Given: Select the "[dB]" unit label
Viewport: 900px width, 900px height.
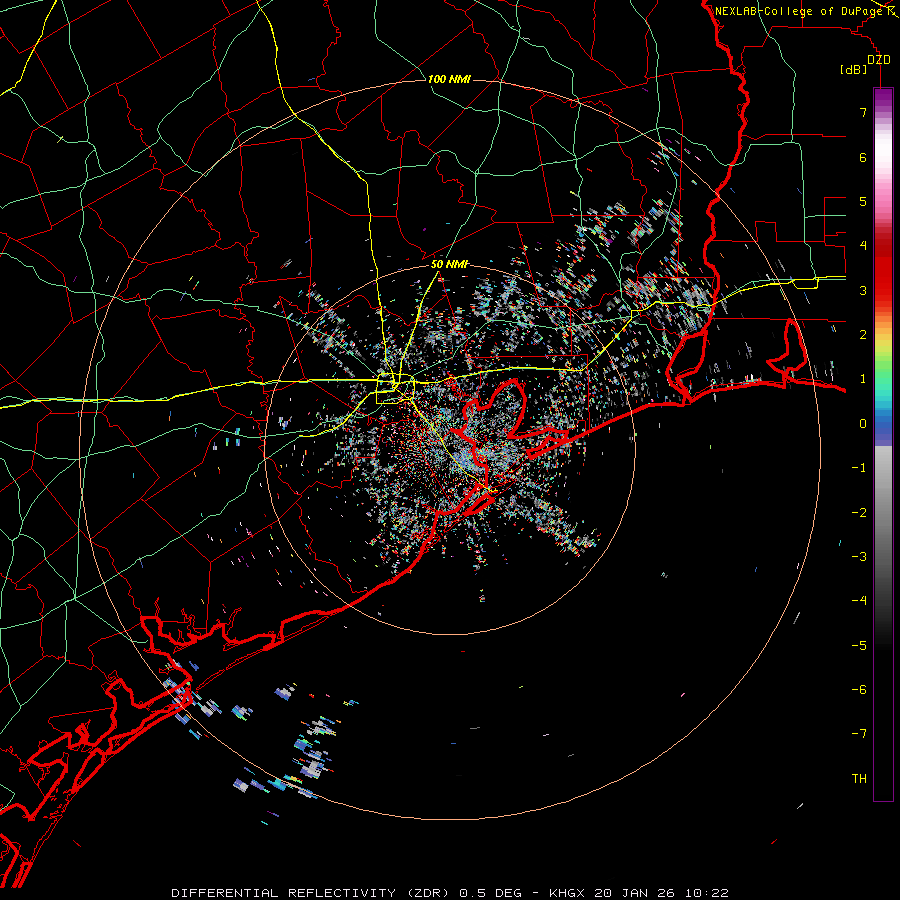Looking at the screenshot, I should click(854, 70).
